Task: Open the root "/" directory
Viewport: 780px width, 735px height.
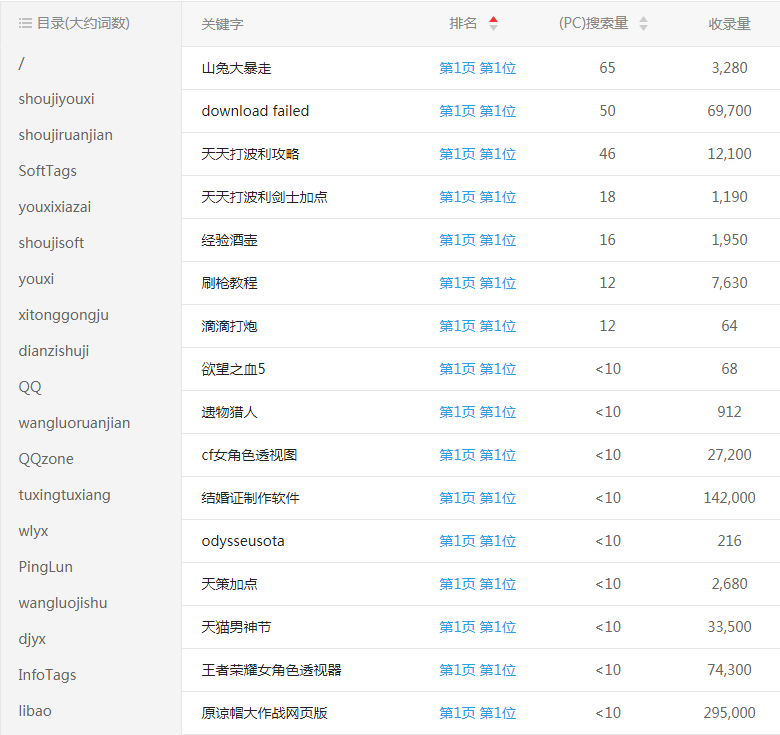Action: 21,63
